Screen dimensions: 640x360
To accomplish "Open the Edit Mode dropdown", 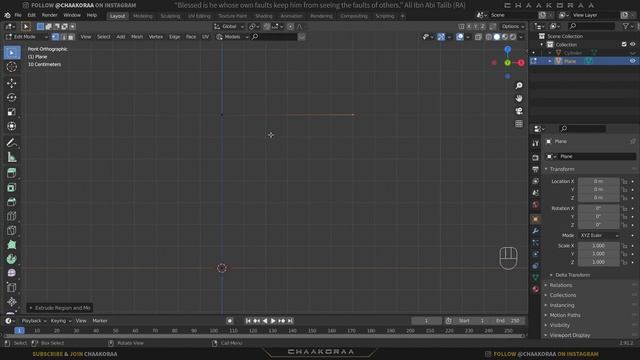I will [27, 37].
